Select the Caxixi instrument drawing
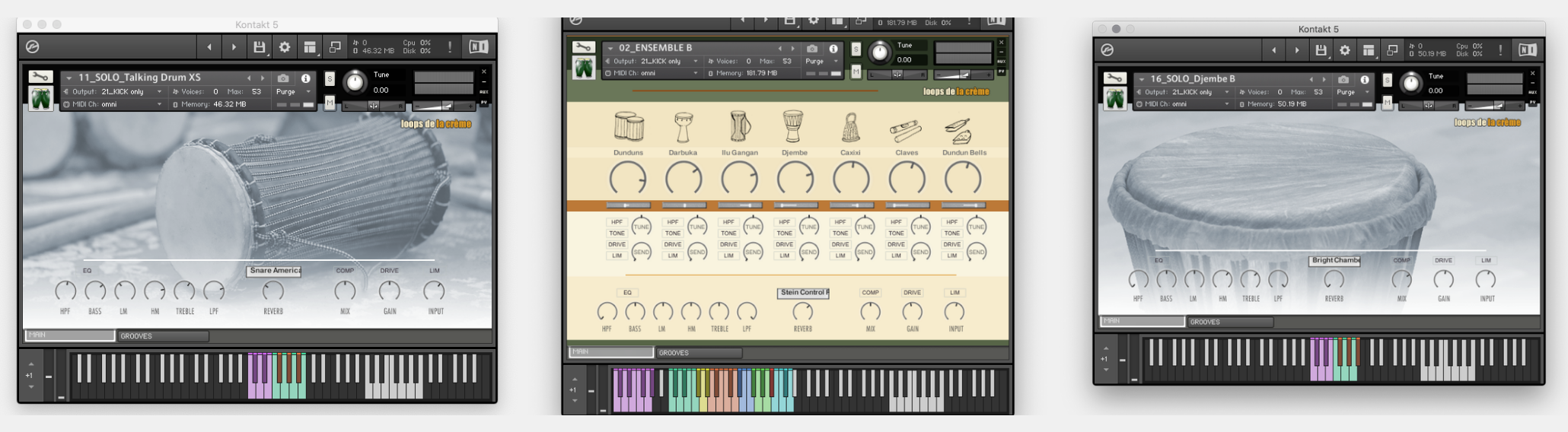1568x432 pixels. point(850,128)
